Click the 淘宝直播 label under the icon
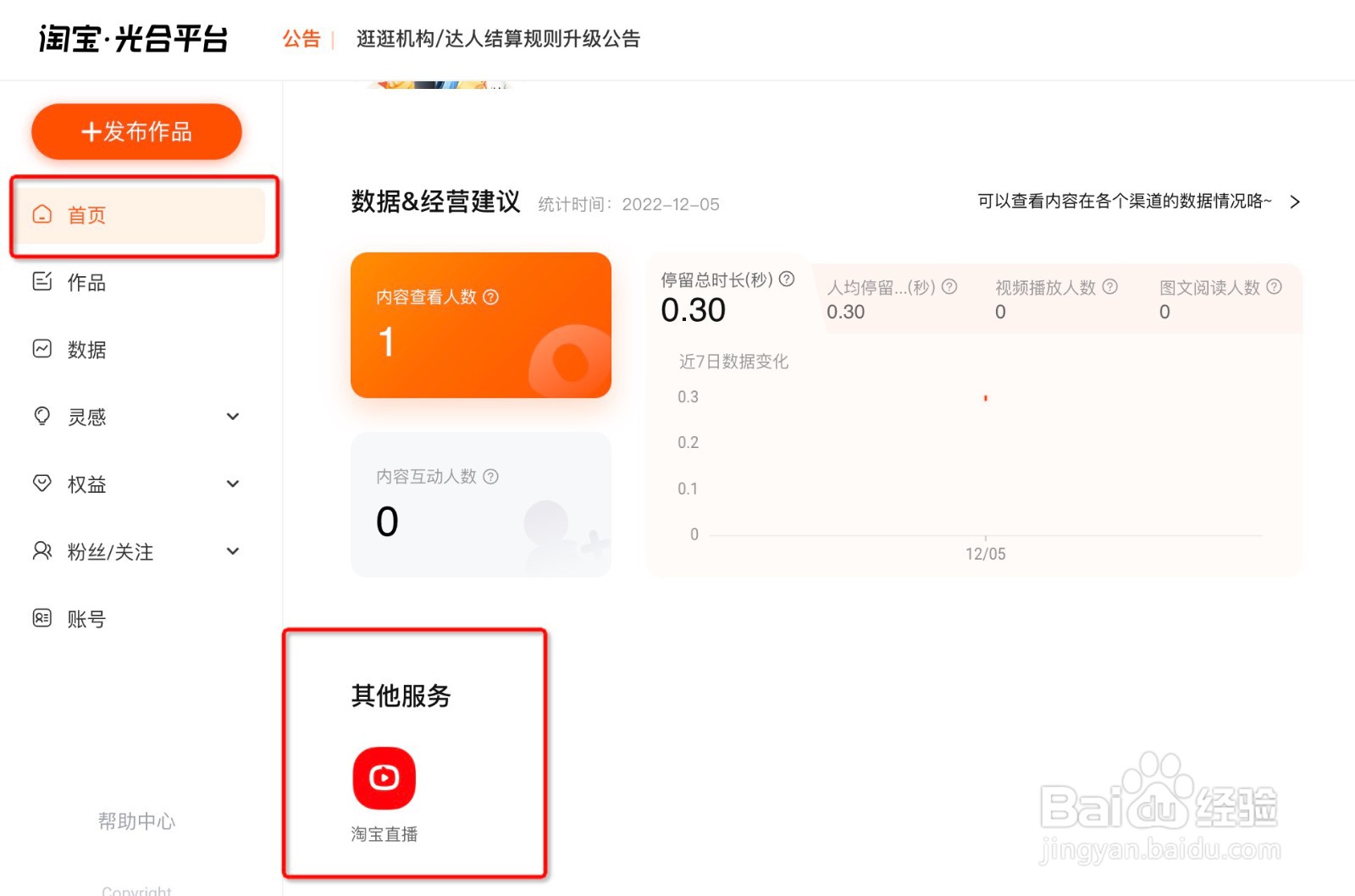1355x896 pixels. point(384,834)
